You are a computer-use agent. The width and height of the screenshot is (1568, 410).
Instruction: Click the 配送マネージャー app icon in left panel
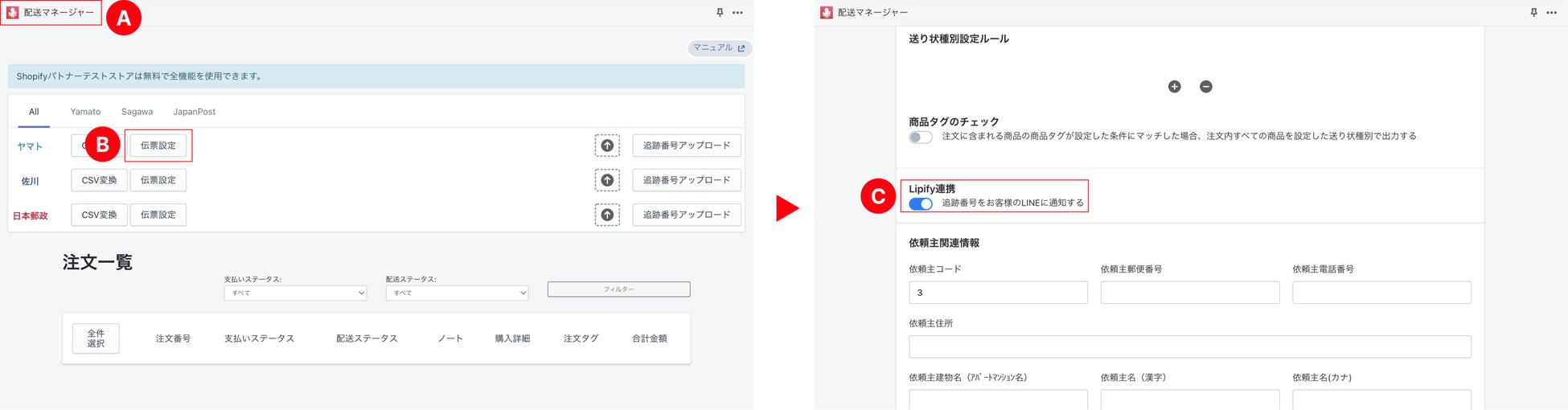(x=13, y=13)
